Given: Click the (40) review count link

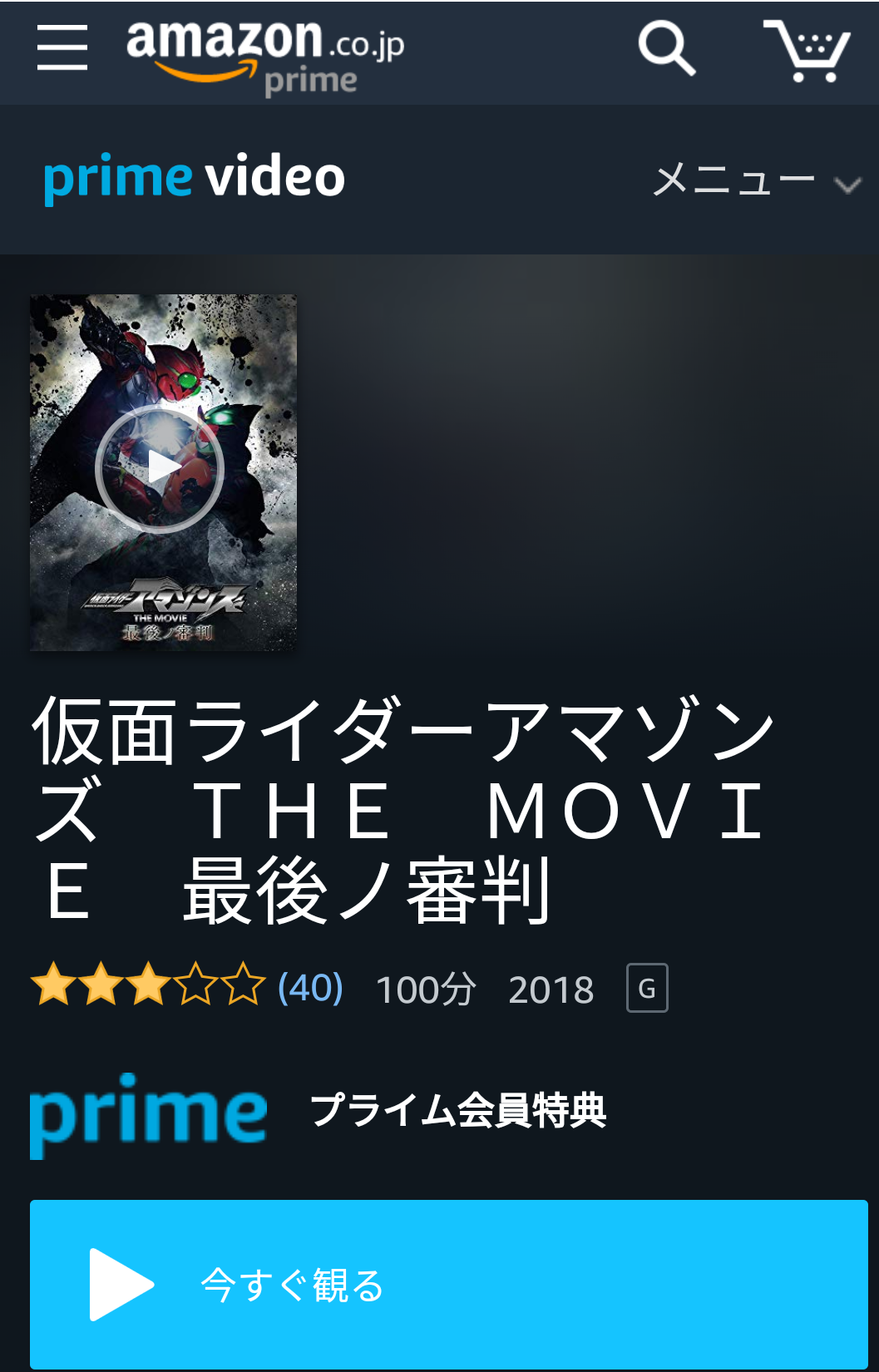Looking at the screenshot, I should click(x=310, y=988).
